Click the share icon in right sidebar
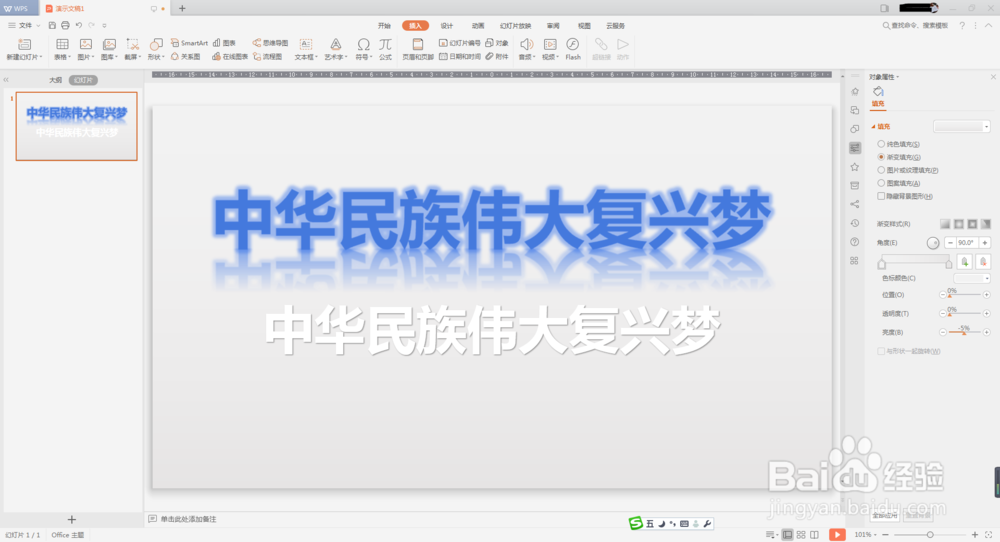Screen dimensions: 1000x542 click(855, 204)
